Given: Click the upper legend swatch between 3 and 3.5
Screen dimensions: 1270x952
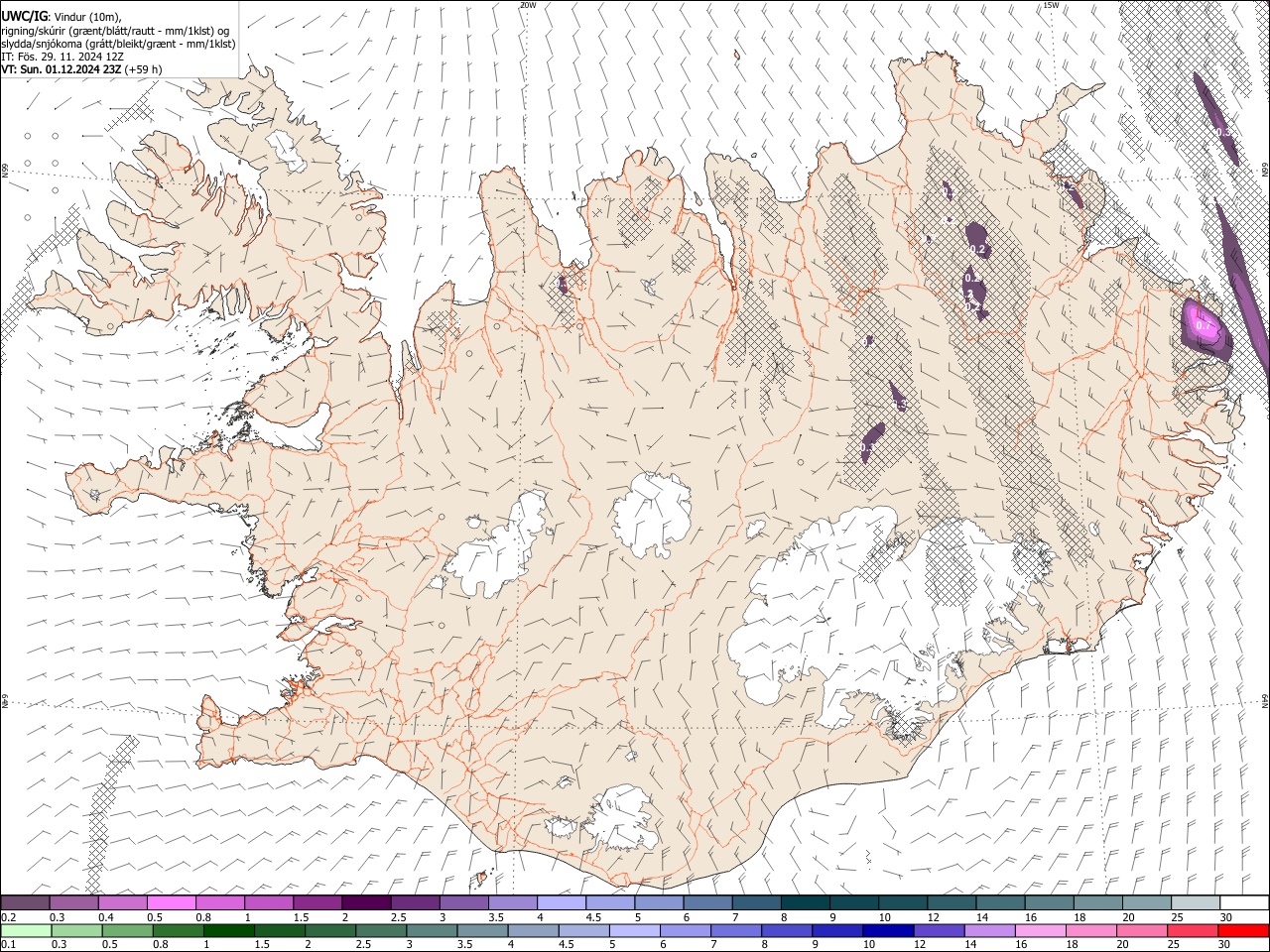Looking at the screenshot, I should [464, 902].
